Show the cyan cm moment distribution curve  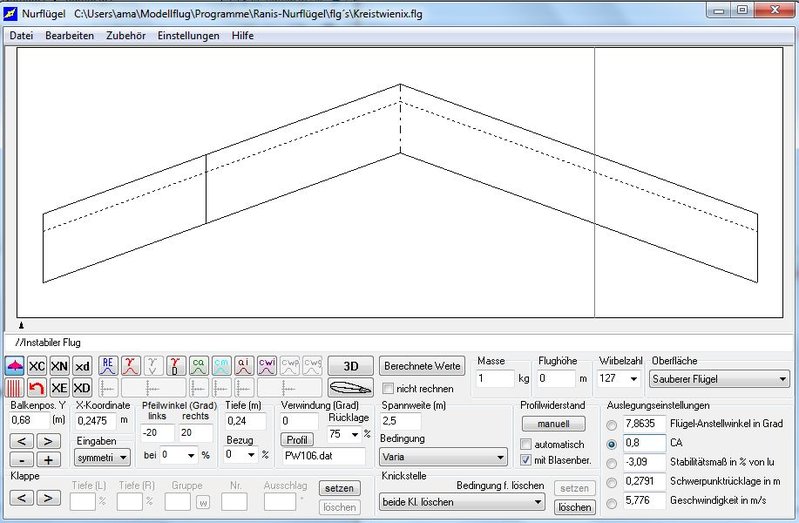click(x=221, y=366)
